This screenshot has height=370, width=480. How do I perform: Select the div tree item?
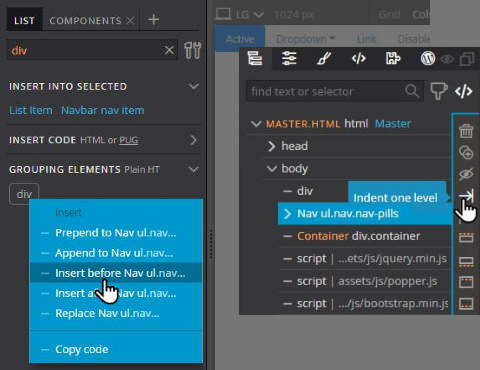pyautogui.click(x=305, y=191)
